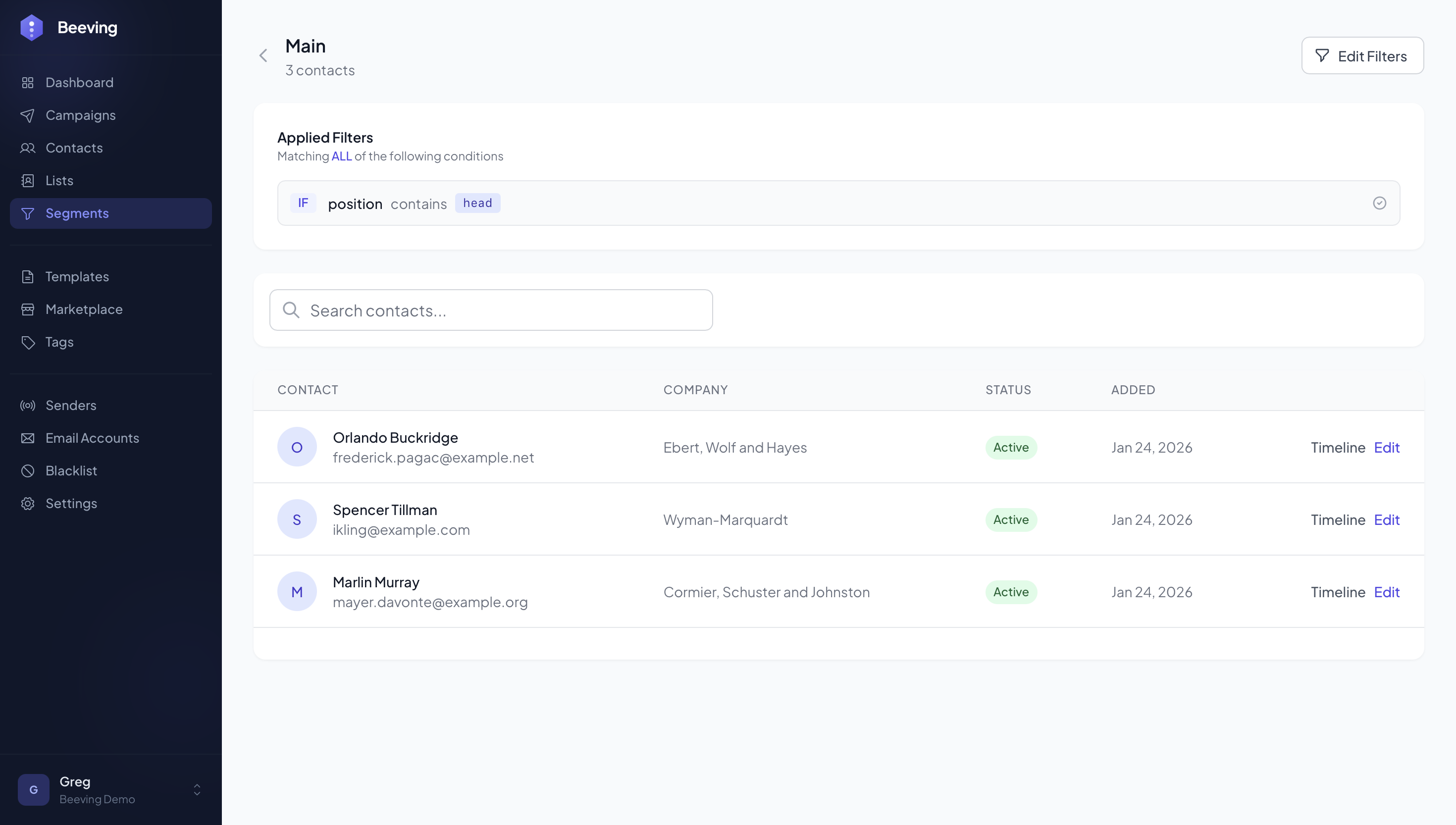Screen dimensions: 1456x825
Task: Select the Segments tab in the sidebar
Action: (x=78, y=213)
